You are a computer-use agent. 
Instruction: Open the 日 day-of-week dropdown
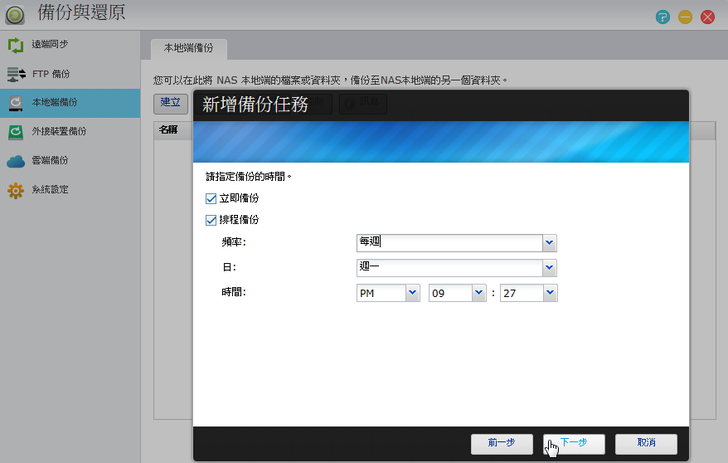549,267
